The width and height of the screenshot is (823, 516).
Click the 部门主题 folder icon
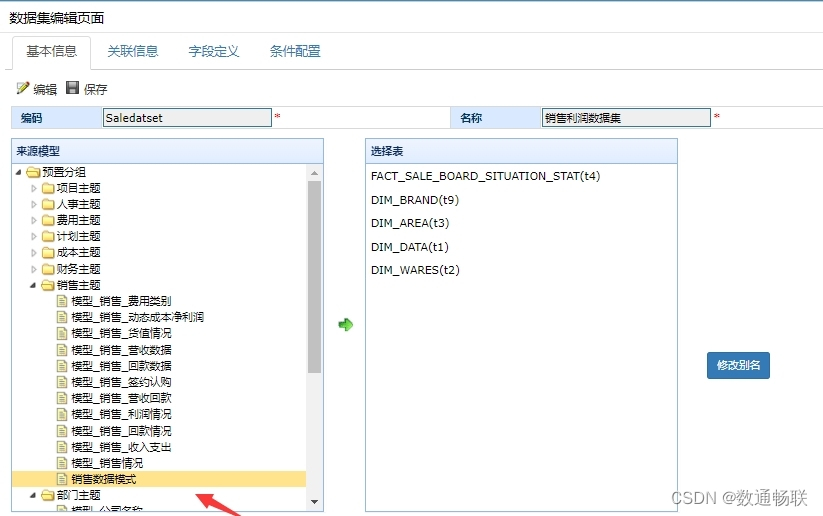tap(48, 495)
